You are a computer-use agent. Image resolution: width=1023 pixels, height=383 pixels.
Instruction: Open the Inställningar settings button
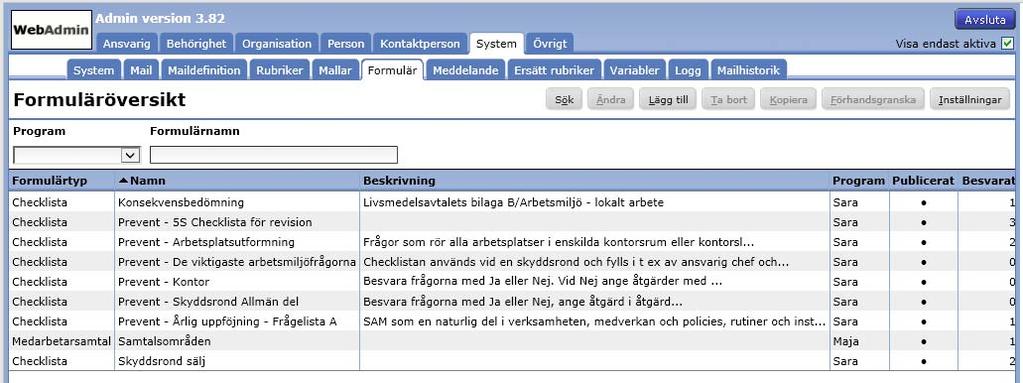pyautogui.click(x=970, y=100)
